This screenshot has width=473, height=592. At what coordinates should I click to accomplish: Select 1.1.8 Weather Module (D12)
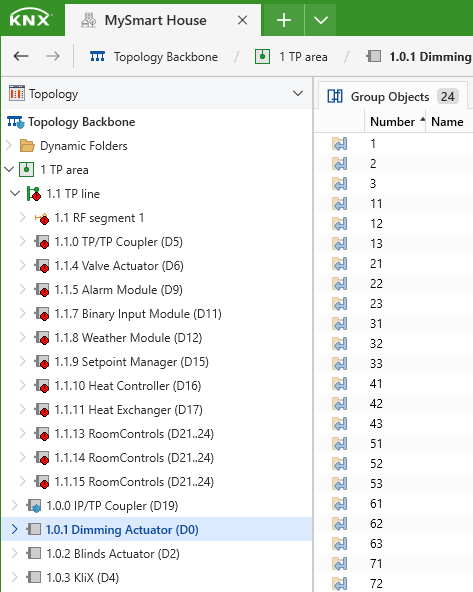(x=129, y=338)
